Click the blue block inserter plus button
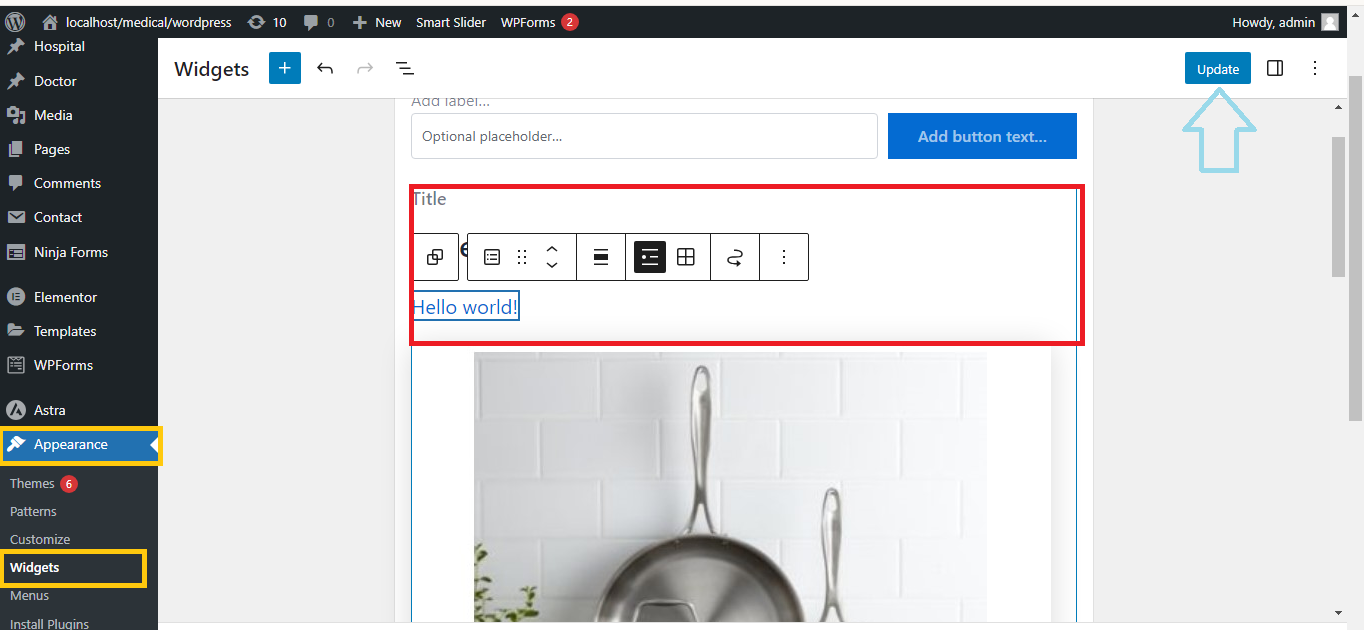 pos(285,68)
